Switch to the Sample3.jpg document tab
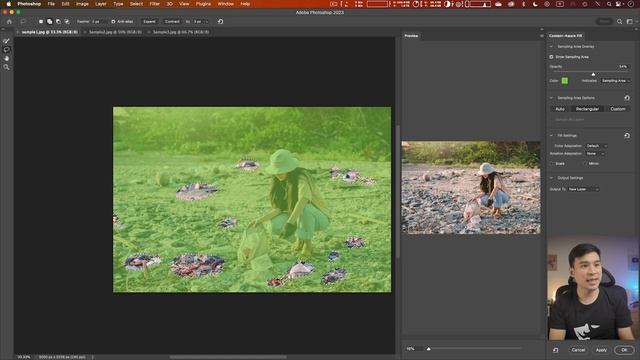640x360 pixels. pos(181,32)
